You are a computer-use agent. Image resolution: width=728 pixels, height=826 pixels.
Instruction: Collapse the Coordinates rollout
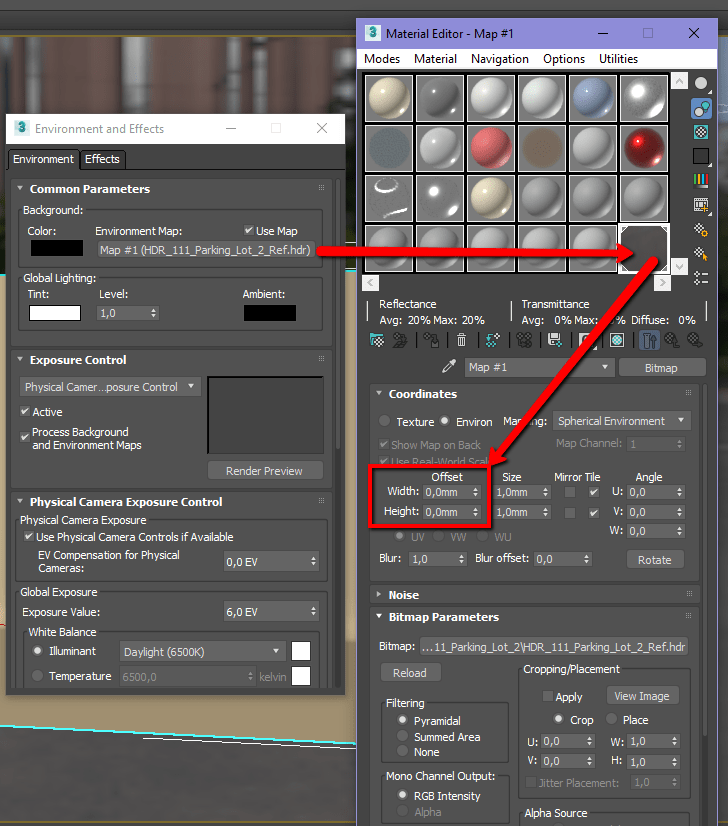tap(379, 393)
